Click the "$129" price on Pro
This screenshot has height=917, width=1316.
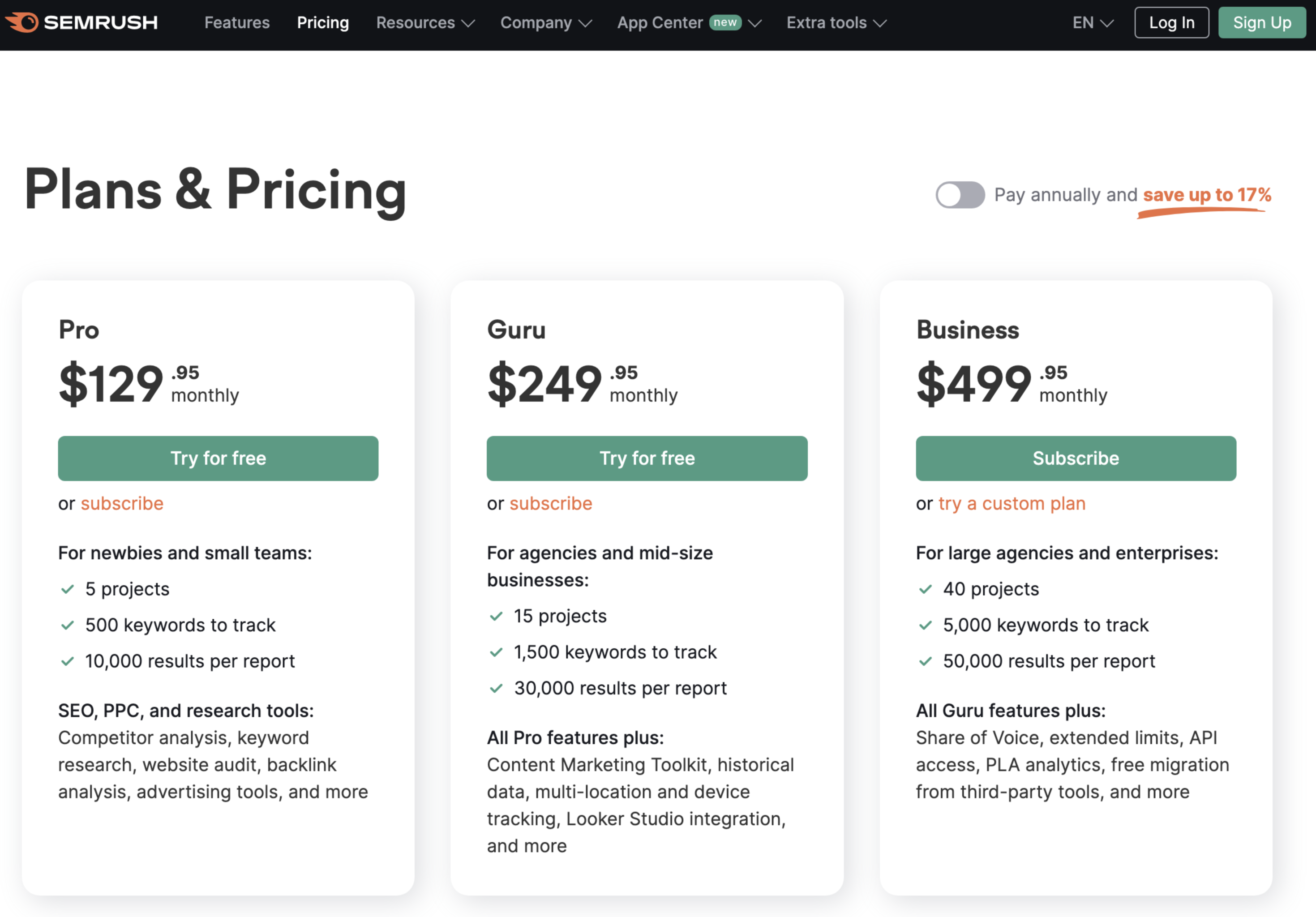[111, 383]
